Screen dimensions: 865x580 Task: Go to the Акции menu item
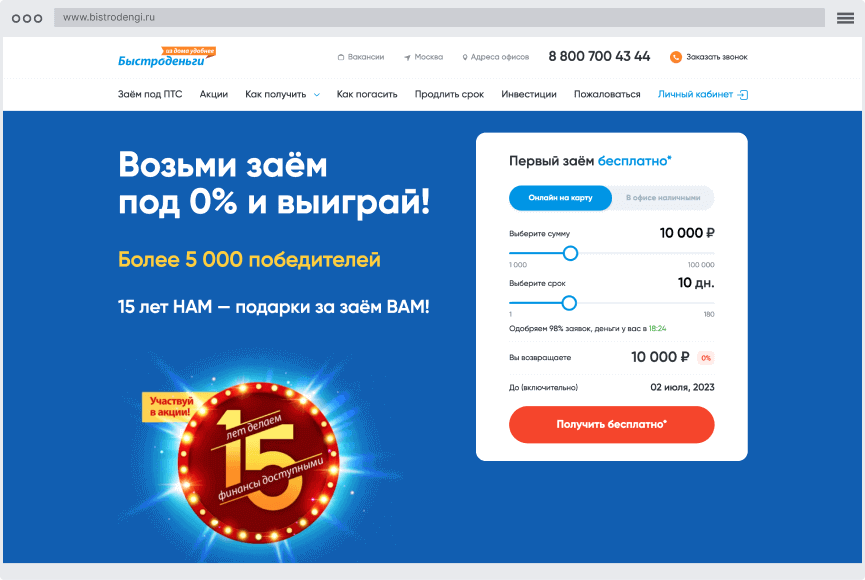pos(213,94)
